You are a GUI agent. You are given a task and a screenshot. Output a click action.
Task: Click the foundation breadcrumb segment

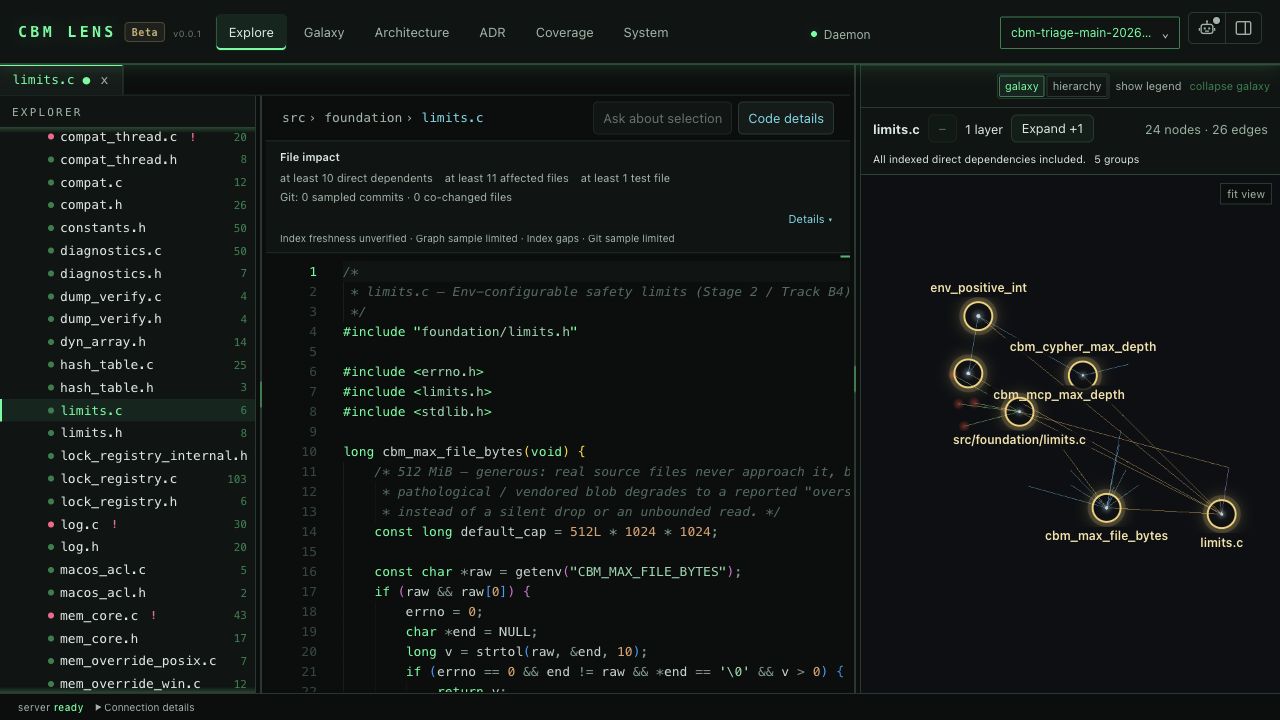tap(363, 118)
